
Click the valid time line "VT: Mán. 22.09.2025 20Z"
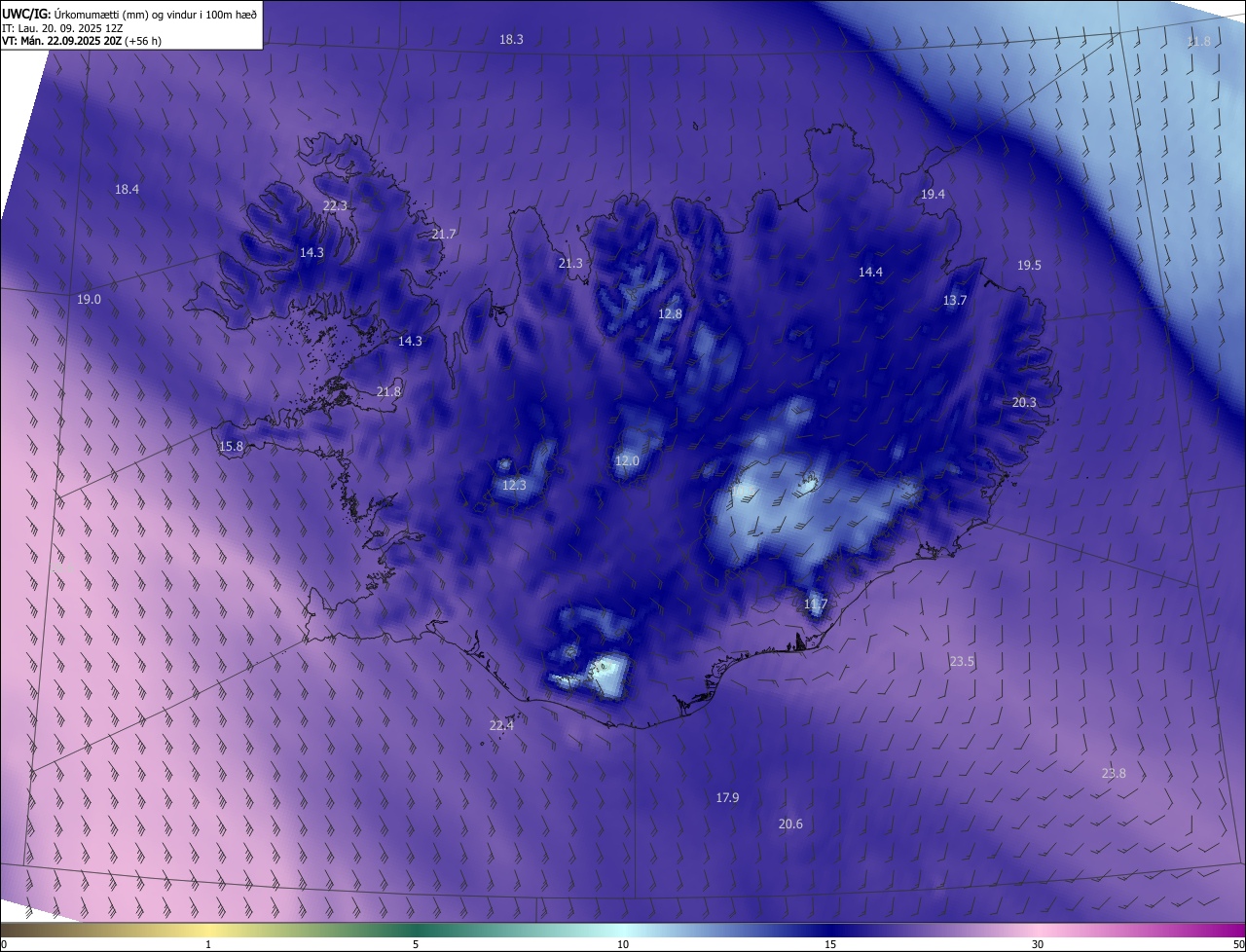pos(61,42)
